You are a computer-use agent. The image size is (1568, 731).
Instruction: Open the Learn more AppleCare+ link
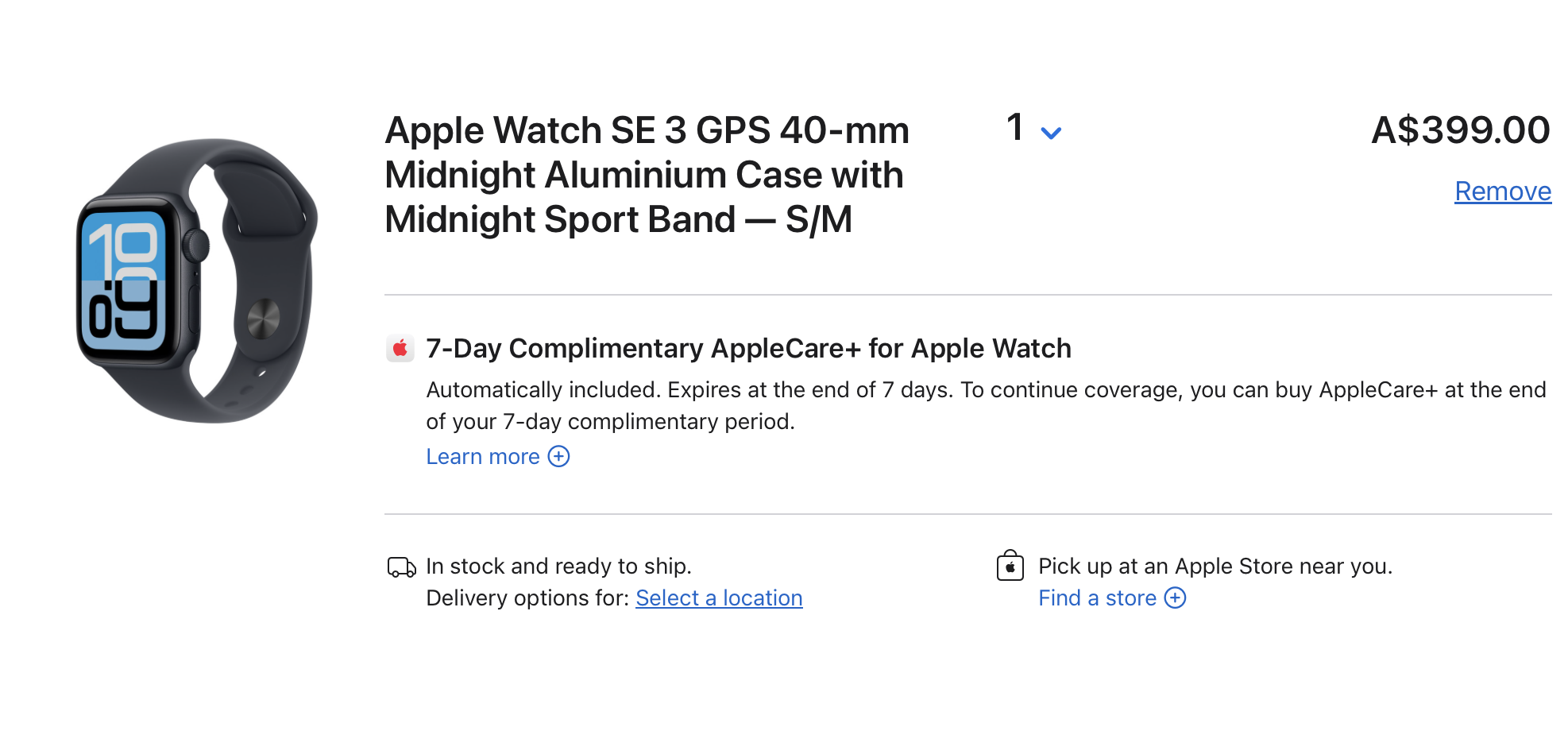coord(483,457)
